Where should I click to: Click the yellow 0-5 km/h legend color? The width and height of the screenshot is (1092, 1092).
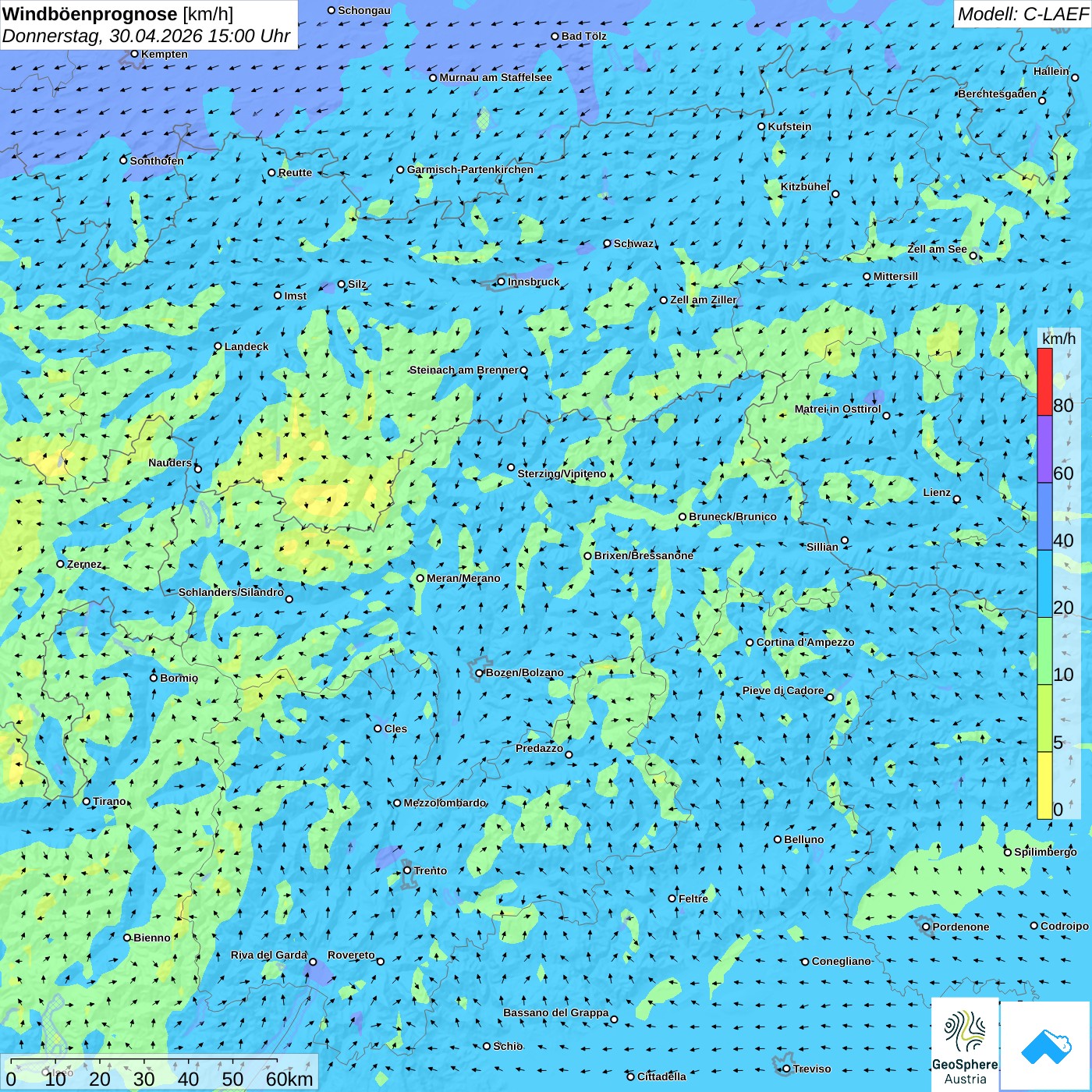point(1044,785)
